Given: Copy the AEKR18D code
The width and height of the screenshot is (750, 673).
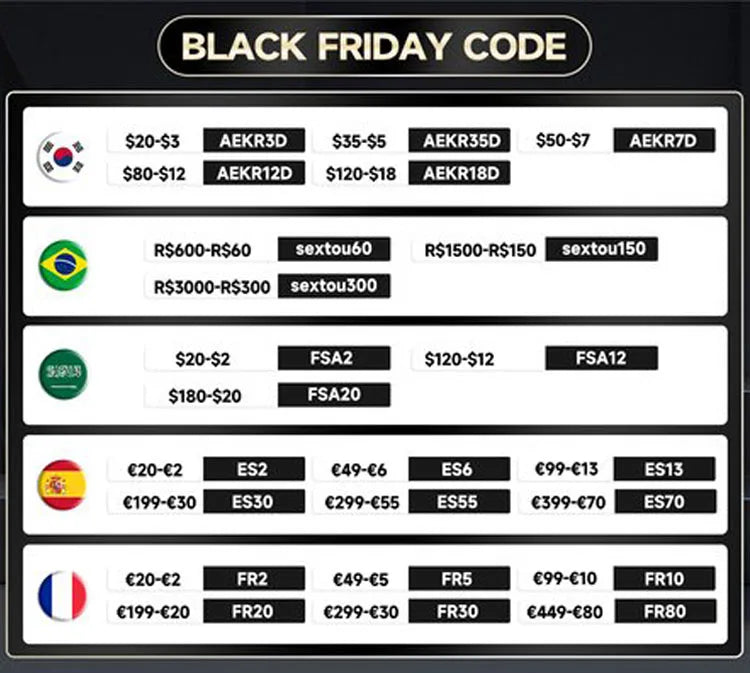Looking at the screenshot, I should pos(461,173).
